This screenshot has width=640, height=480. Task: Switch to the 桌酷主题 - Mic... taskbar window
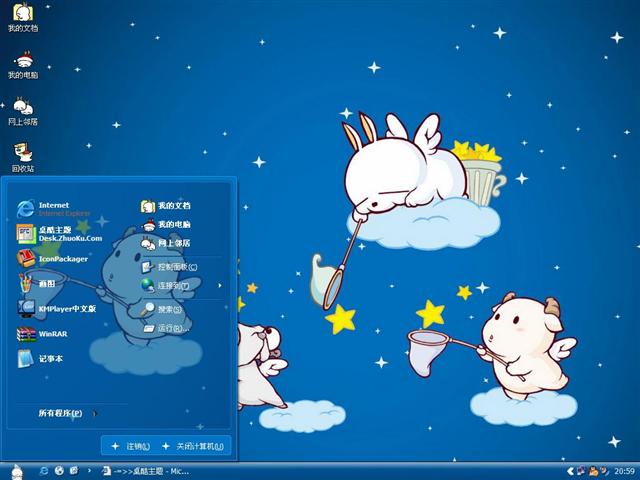coord(145,471)
